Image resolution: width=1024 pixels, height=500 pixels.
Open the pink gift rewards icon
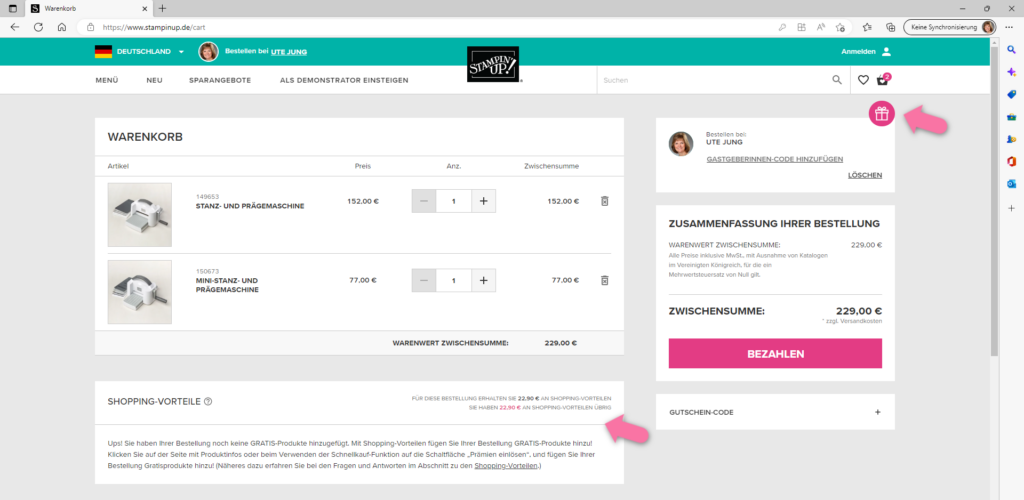coord(882,114)
